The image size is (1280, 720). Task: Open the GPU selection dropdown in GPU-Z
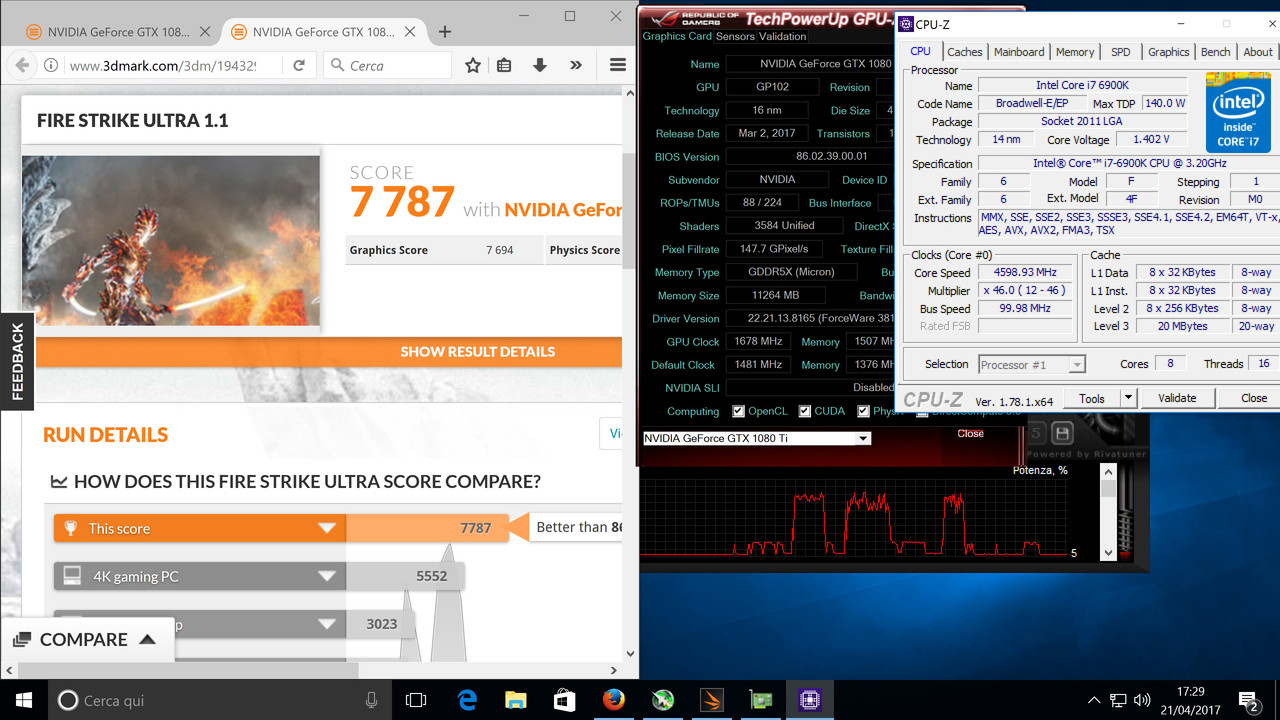tap(863, 438)
